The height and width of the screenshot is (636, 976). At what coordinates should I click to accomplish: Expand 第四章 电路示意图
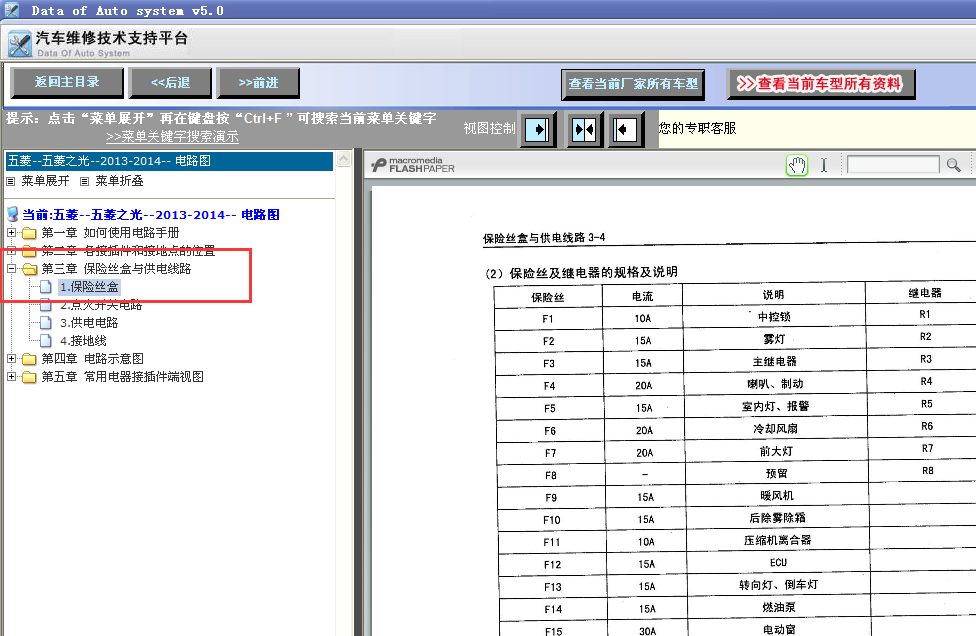tap(11, 359)
